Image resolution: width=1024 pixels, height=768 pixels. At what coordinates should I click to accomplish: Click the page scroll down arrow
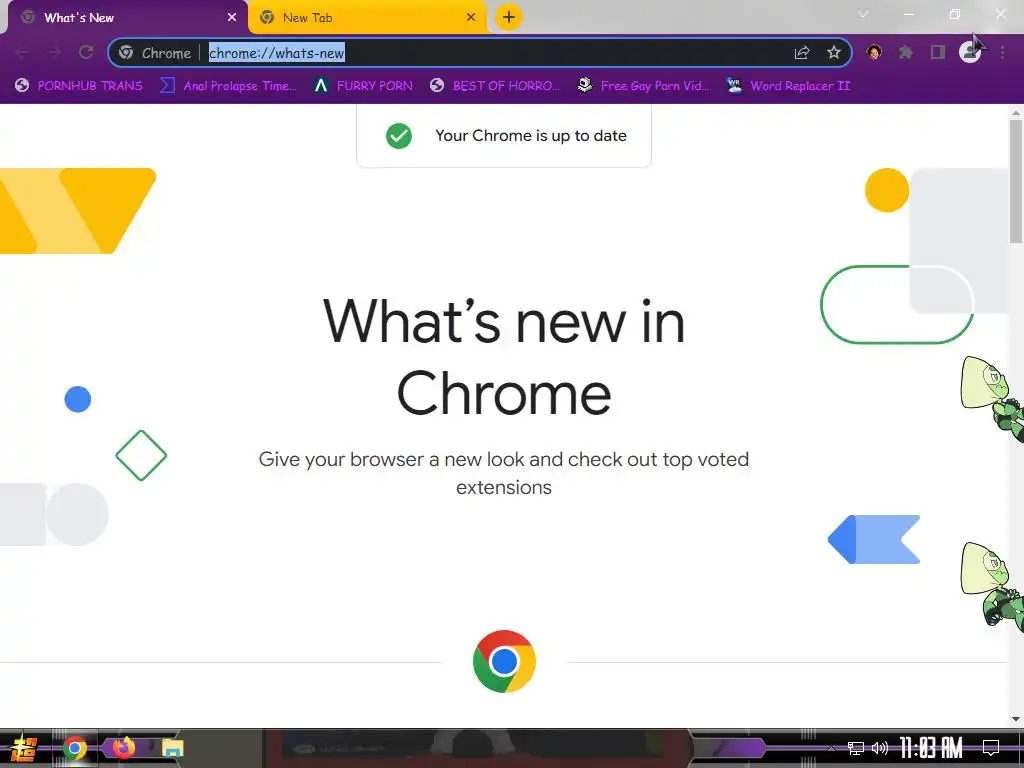[x=1016, y=719]
